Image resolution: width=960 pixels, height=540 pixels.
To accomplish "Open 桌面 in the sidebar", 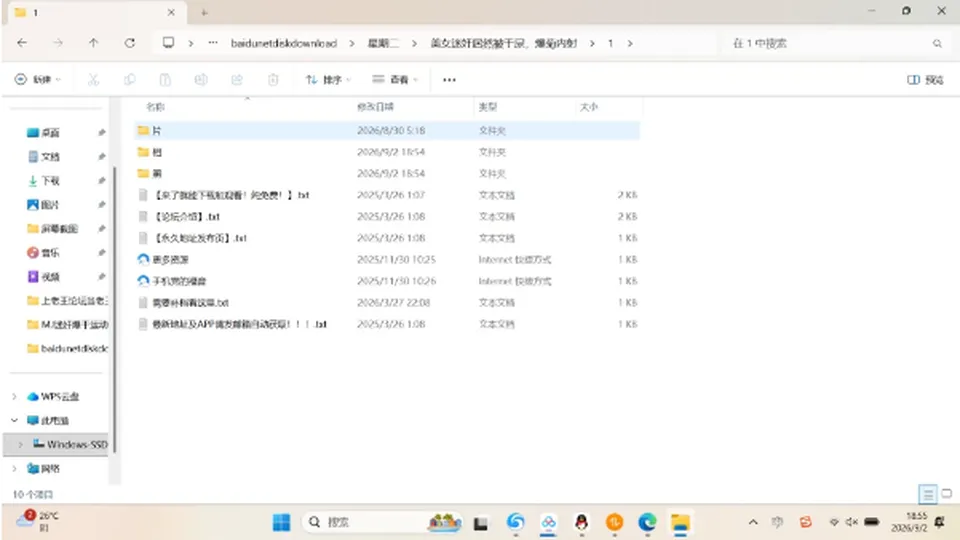I will point(50,132).
